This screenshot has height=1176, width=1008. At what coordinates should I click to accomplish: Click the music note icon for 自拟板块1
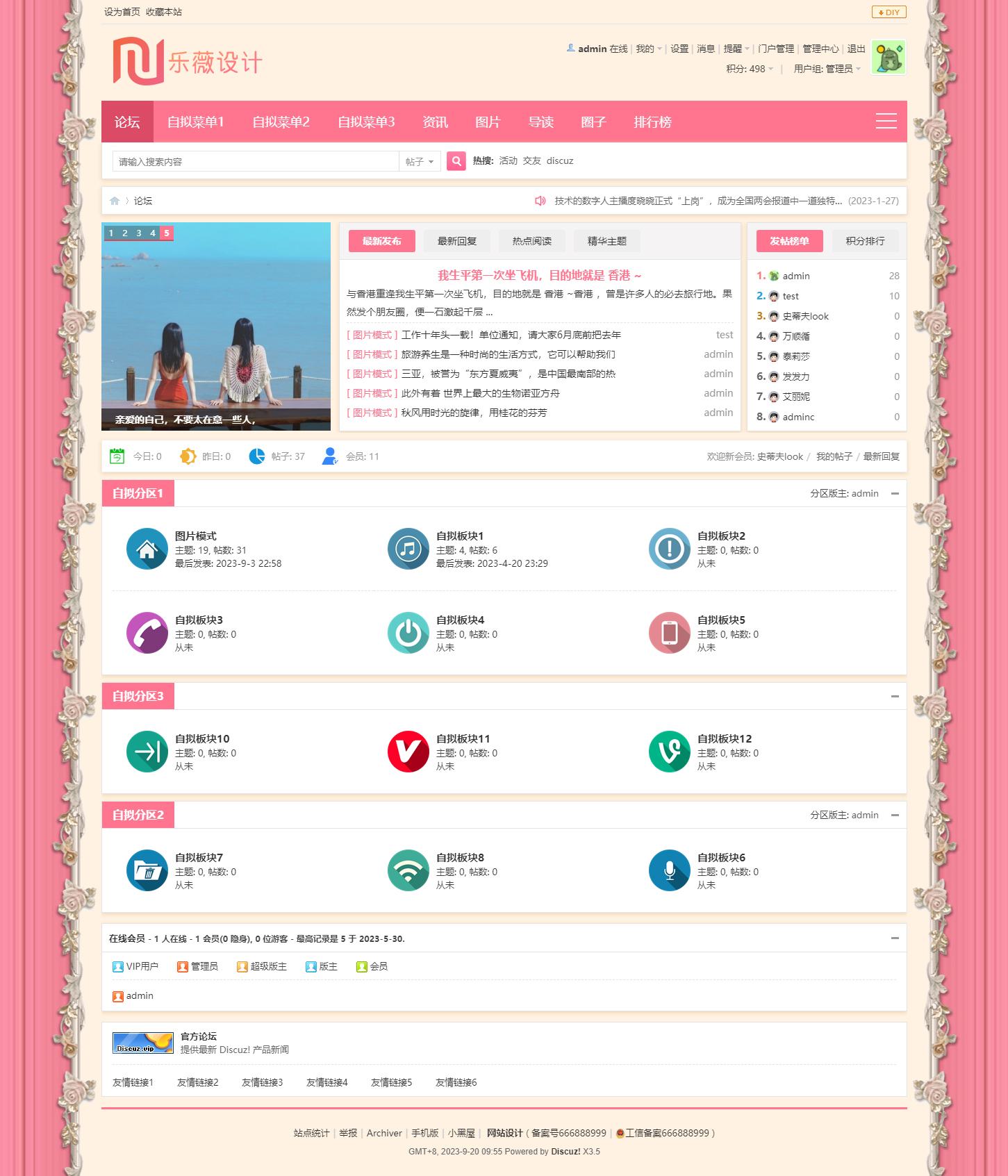408,549
